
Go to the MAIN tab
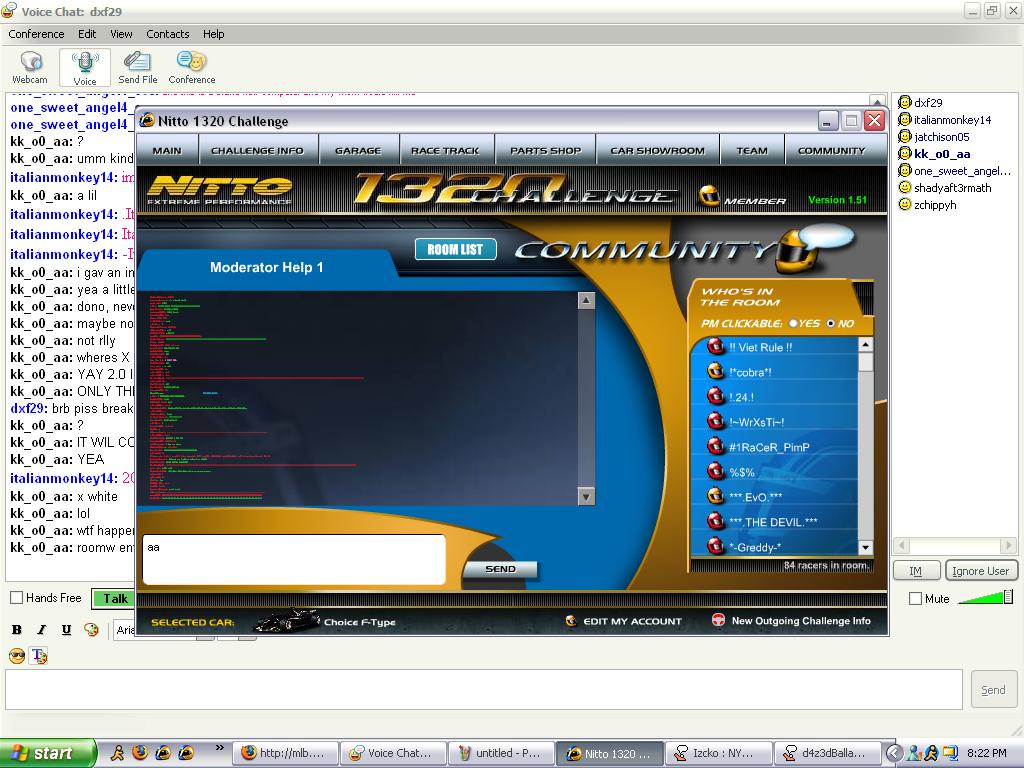point(167,150)
